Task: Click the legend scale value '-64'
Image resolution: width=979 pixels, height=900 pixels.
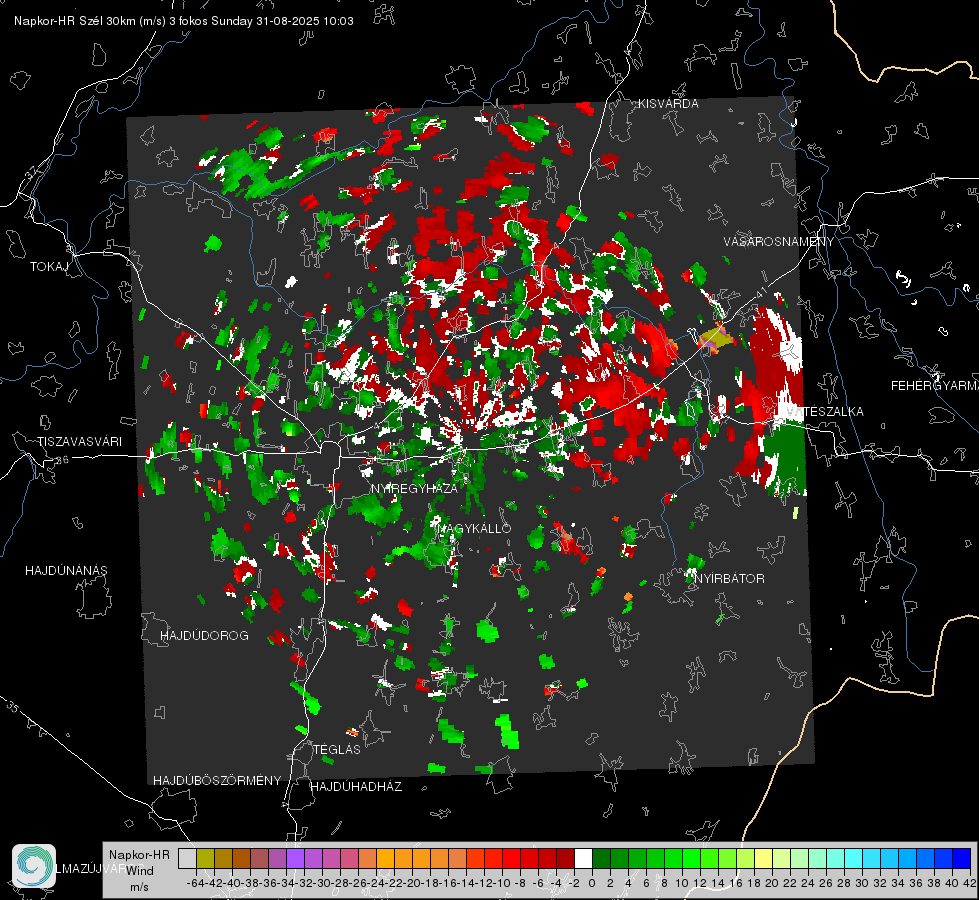Action: (x=196, y=884)
